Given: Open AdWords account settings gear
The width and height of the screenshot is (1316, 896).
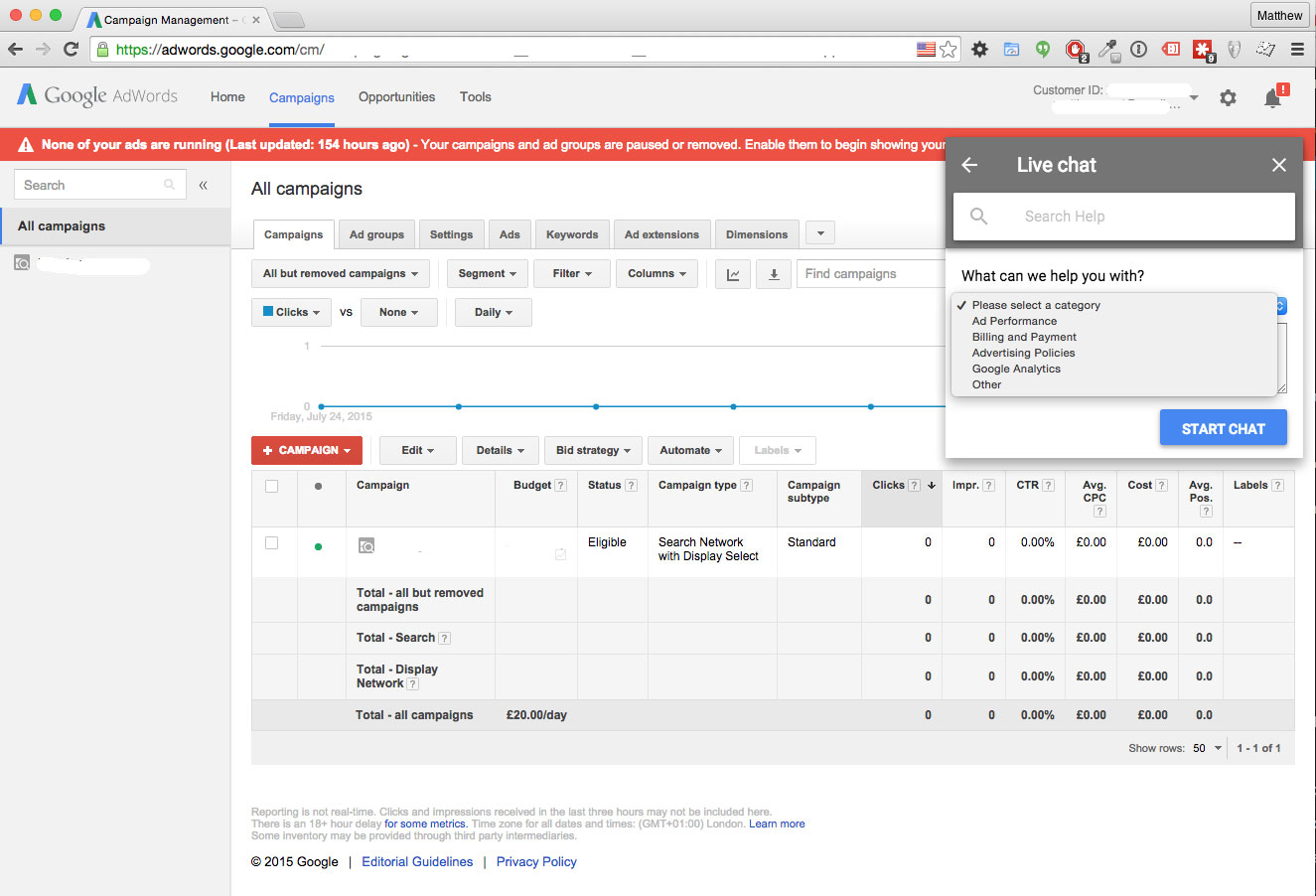Looking at the screenshot, I should (x=1229, y=97).
